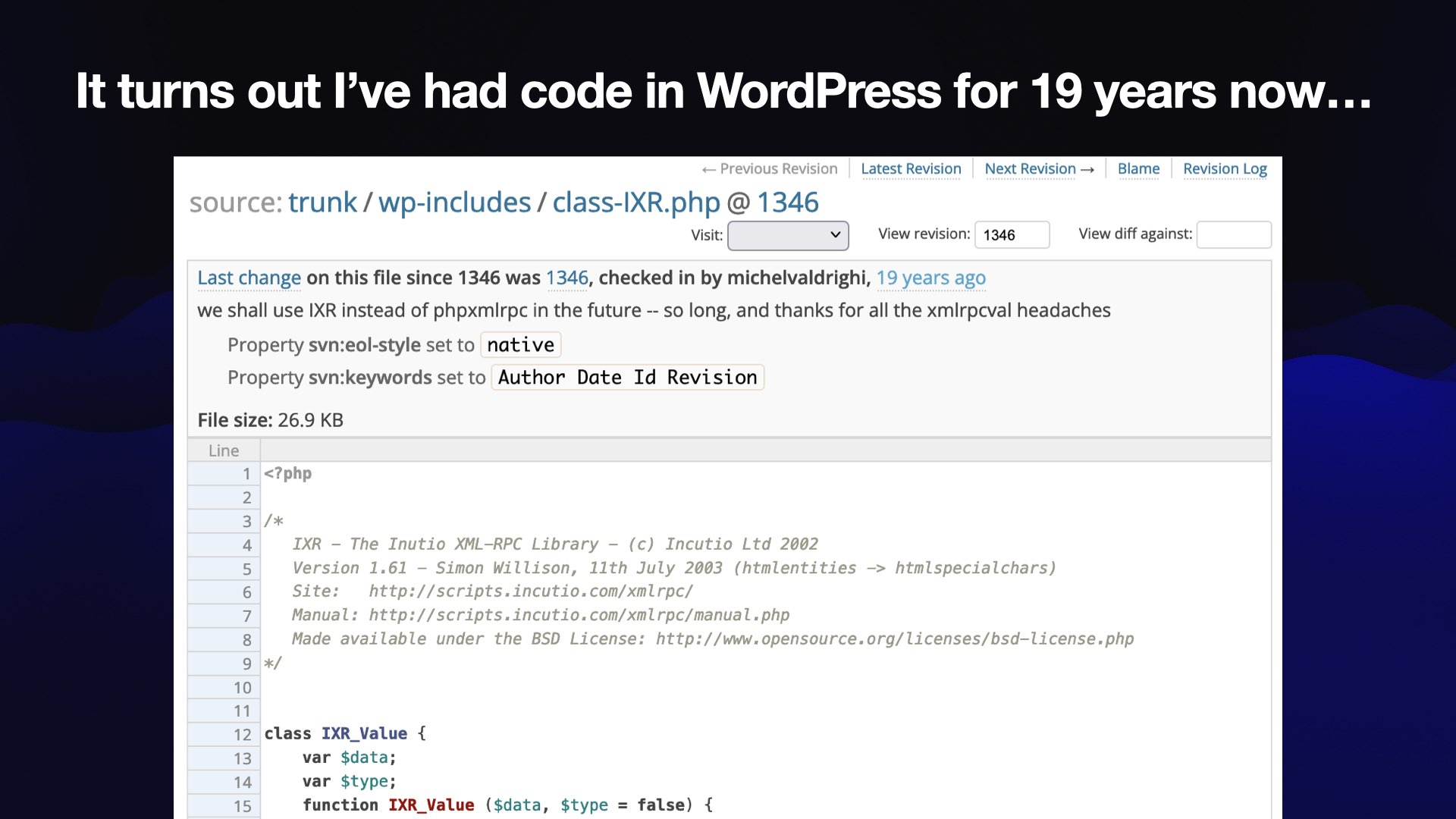Click the Revision Log menu item
The height and width of the screenshot is (819, 1456).
[1224, 168]
